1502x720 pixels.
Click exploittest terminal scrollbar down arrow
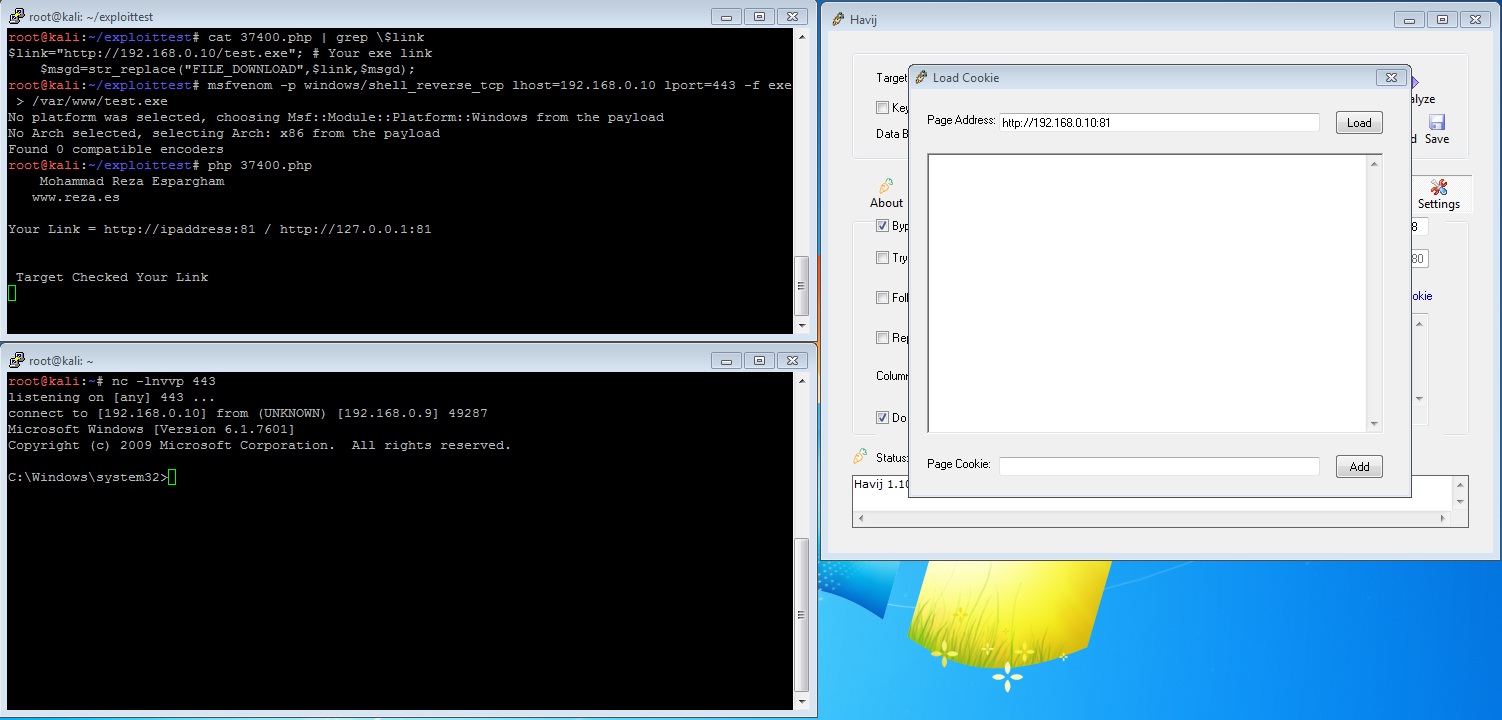(x=802, y=325)
